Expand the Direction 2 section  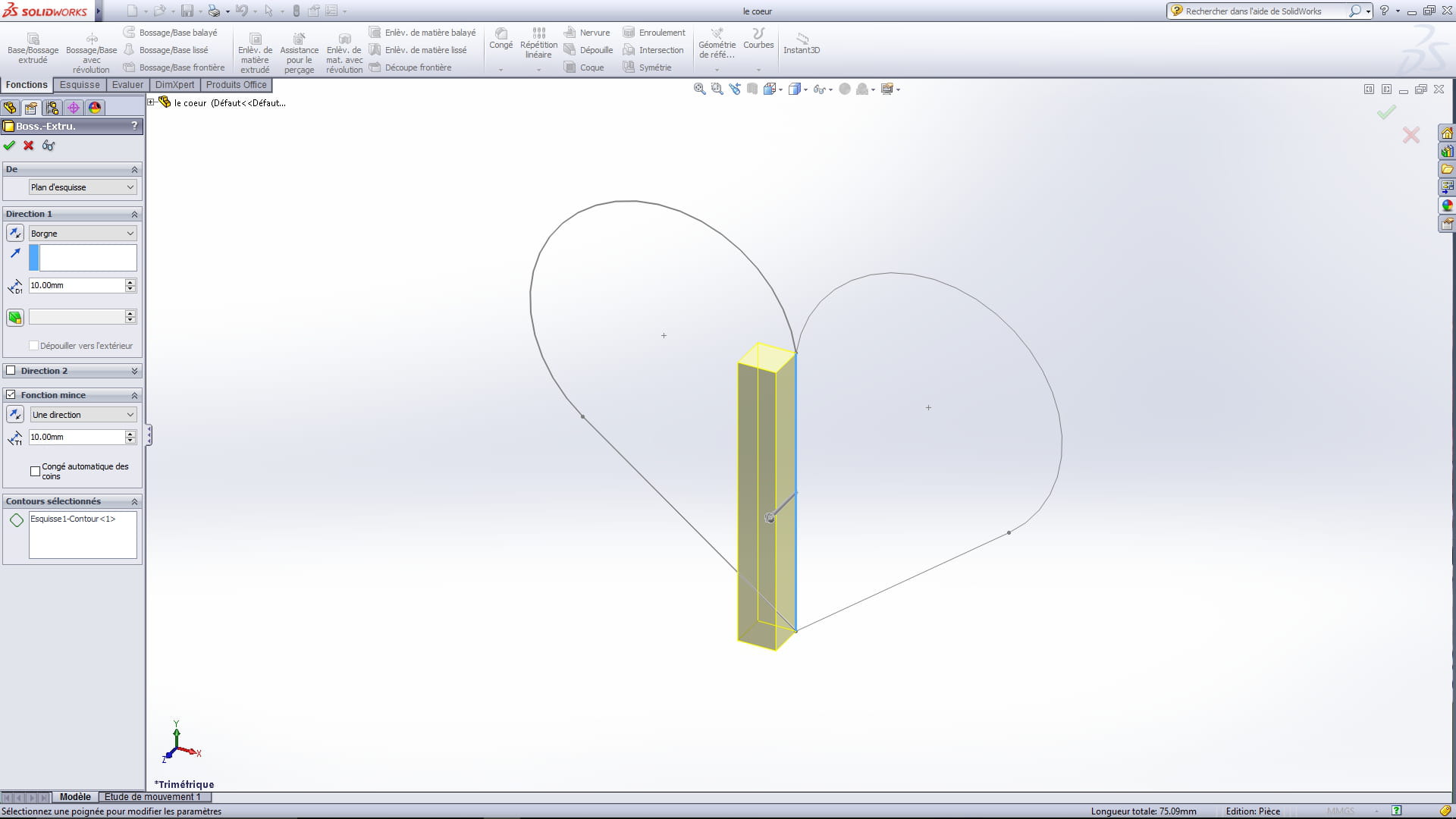tap(134, 371)
